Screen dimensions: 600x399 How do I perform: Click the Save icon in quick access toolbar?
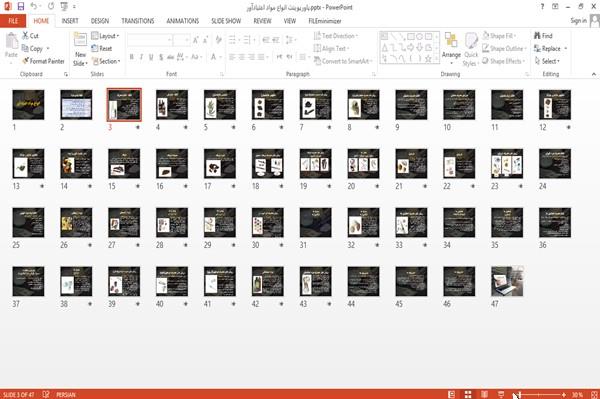click(x=21, y=6)
